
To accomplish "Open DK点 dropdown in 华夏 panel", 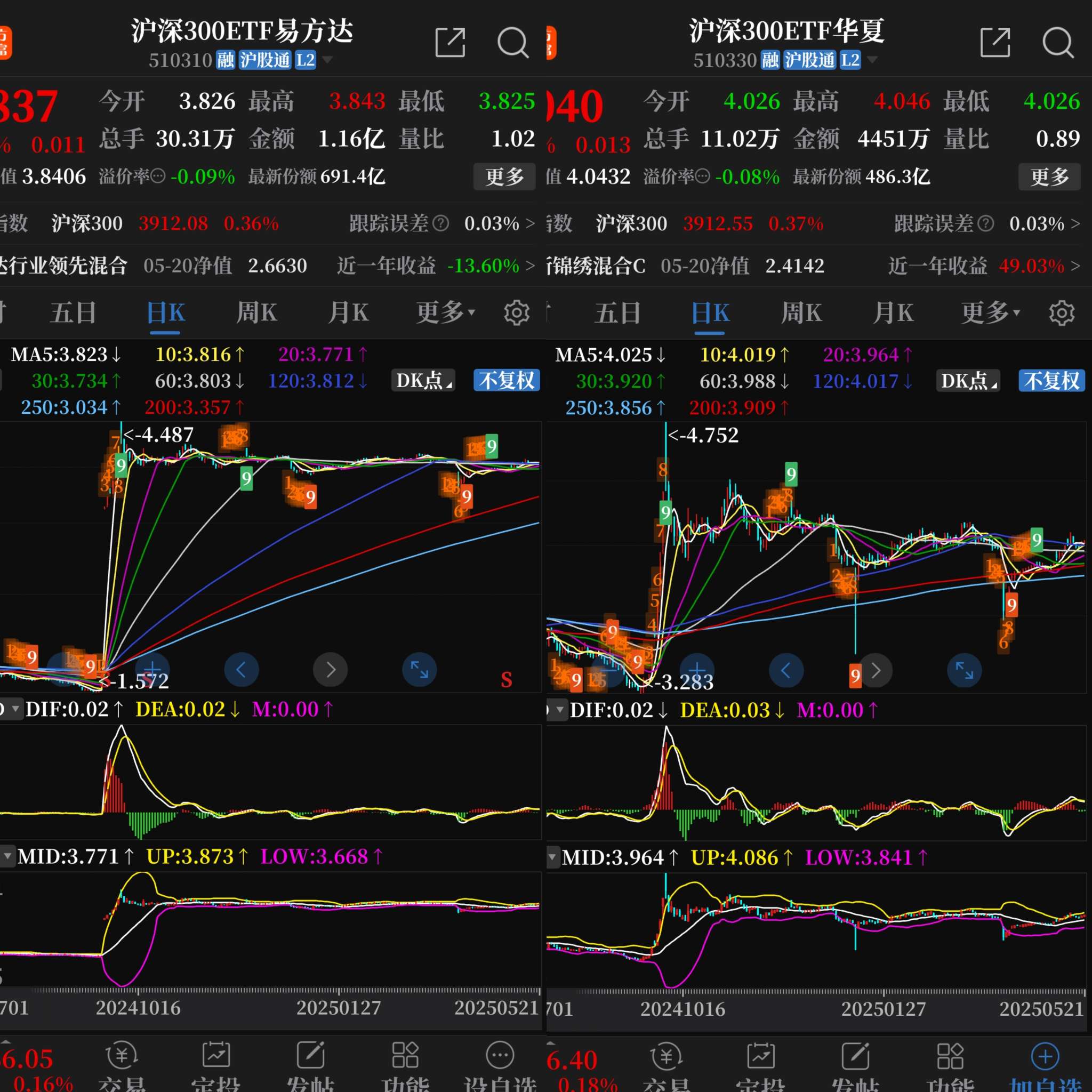I will coord(968,380).
